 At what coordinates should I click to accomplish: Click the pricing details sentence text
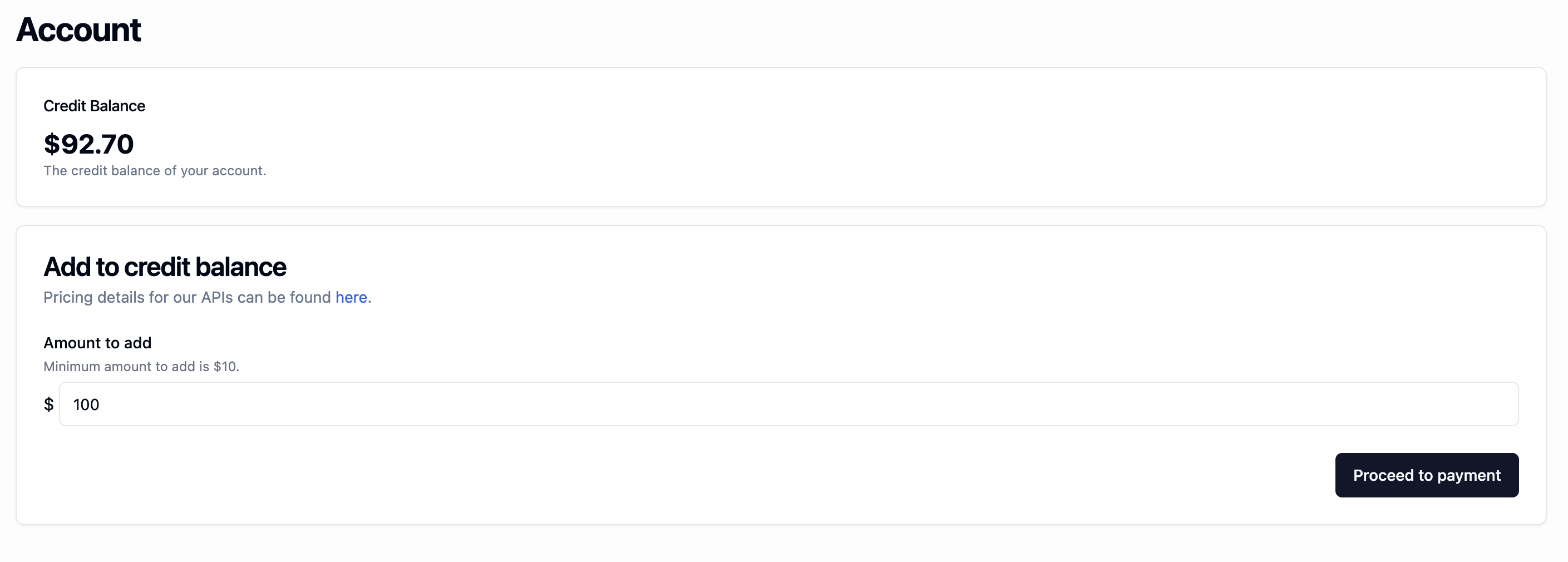coord(183,297)
